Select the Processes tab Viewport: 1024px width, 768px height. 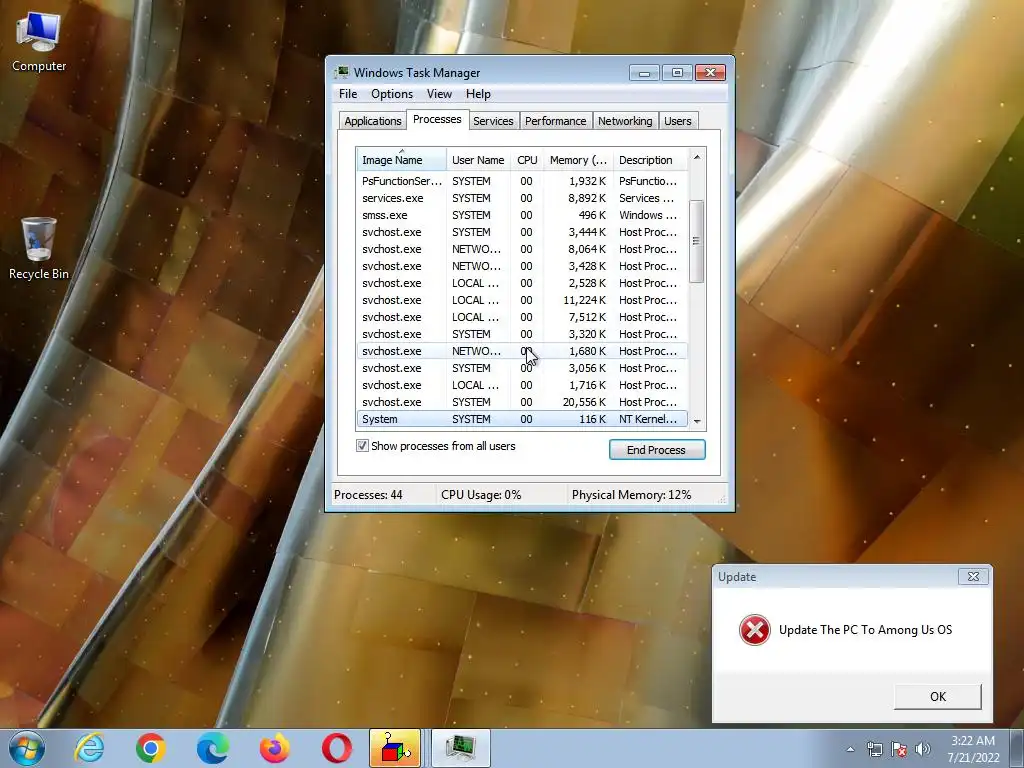click(x=438, y=120)
